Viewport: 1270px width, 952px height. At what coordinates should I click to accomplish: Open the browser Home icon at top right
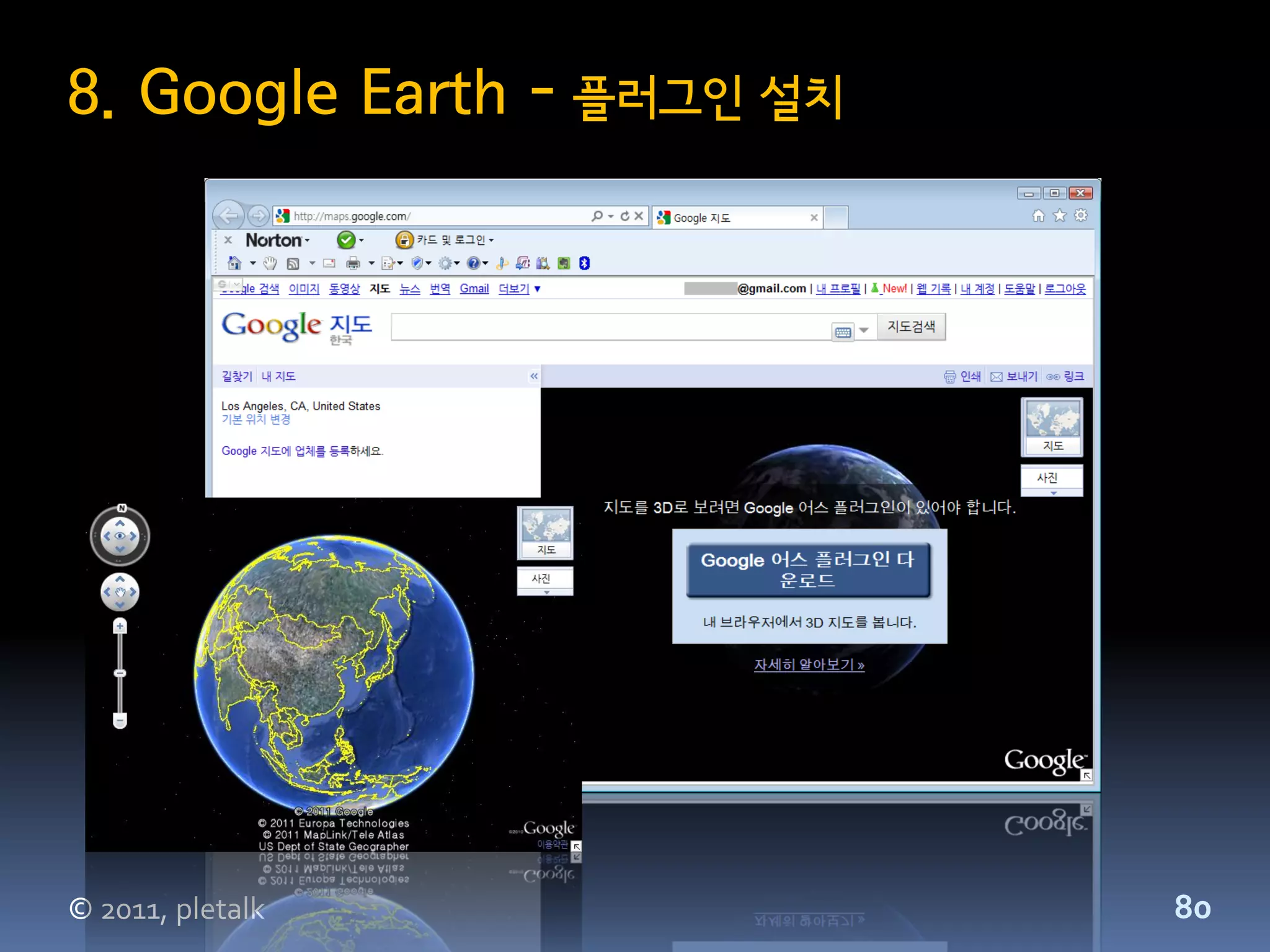coord(1038,215)
